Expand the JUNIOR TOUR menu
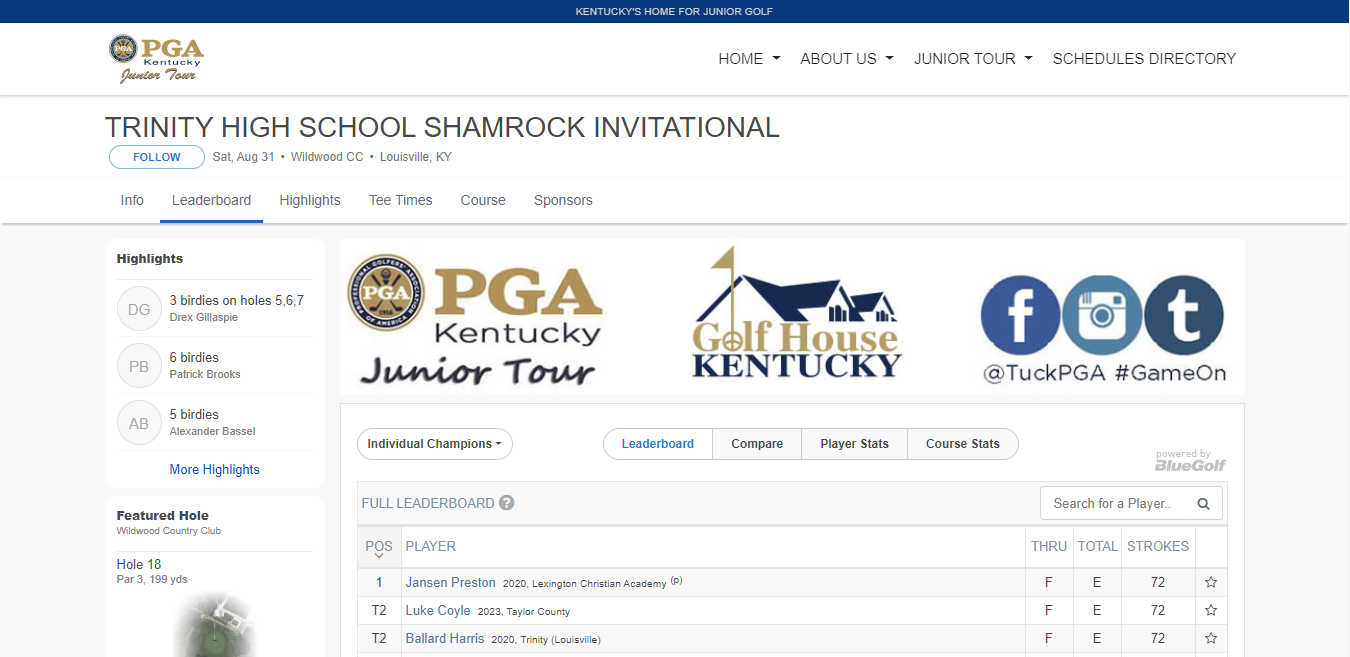 pyautogui.click(x=973, y=59)
